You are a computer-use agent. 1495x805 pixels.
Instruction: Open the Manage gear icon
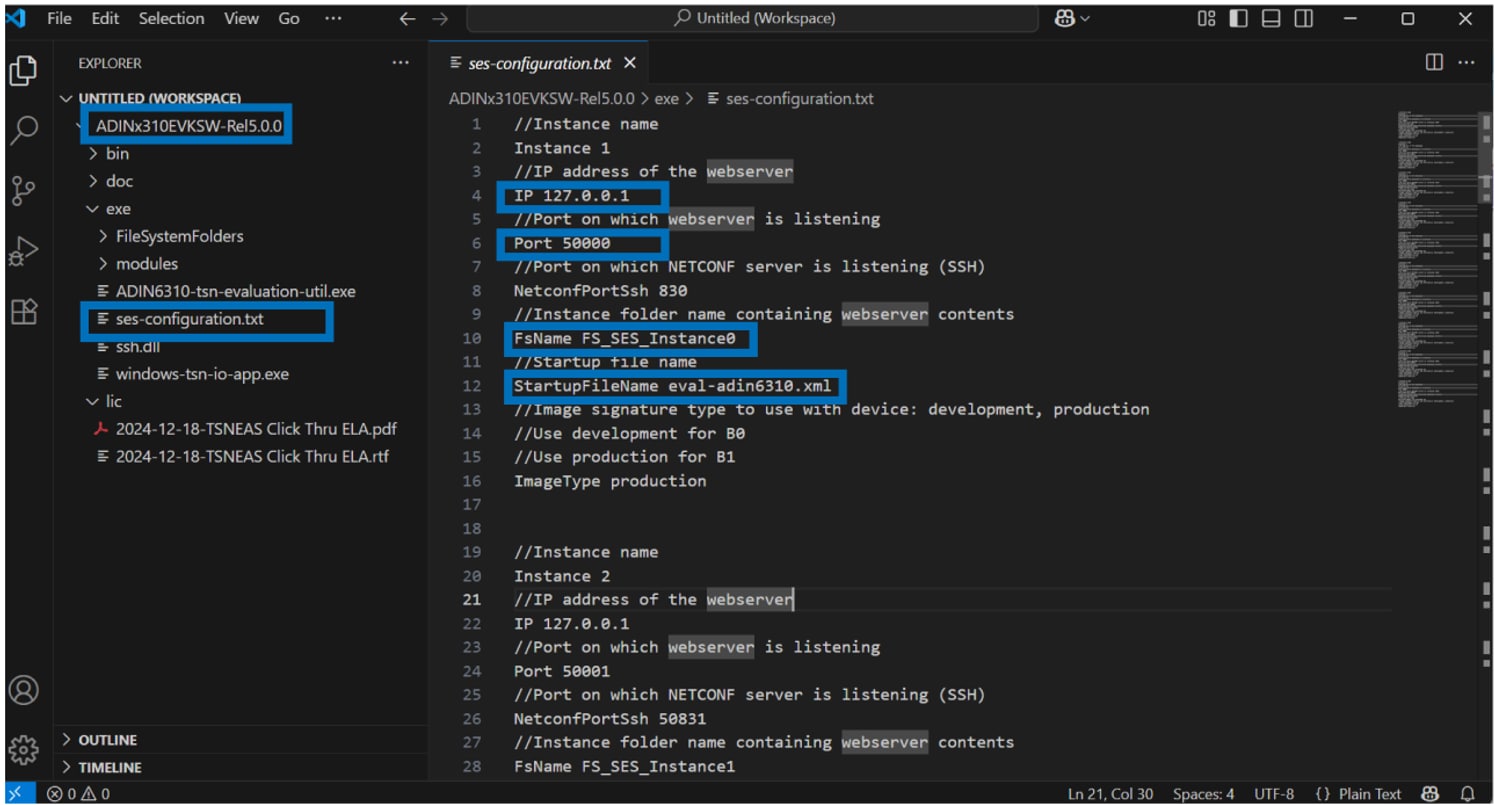tap(23, 748)
